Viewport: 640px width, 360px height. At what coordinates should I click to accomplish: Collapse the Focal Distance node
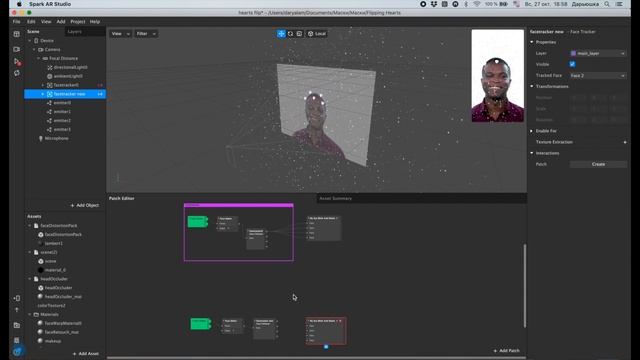(38, 59)
